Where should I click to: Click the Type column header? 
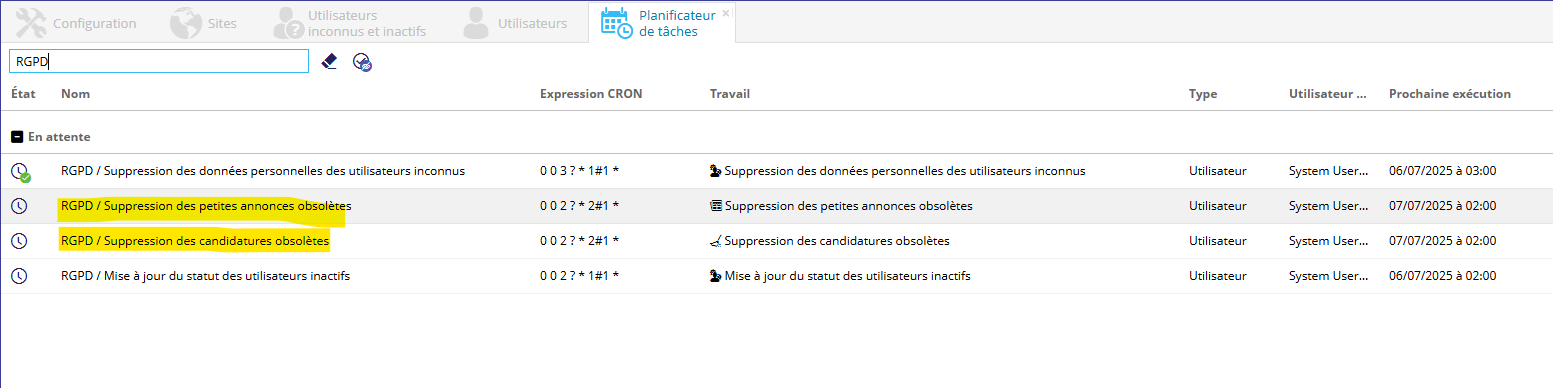(x=1203, y=94)
